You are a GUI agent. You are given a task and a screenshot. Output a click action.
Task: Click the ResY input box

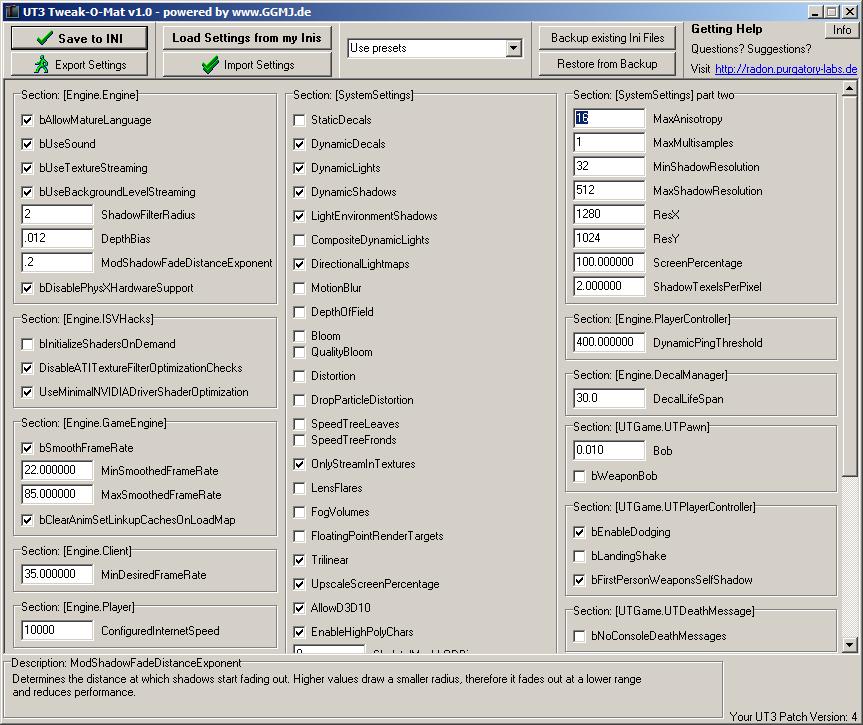click(609, 238)
